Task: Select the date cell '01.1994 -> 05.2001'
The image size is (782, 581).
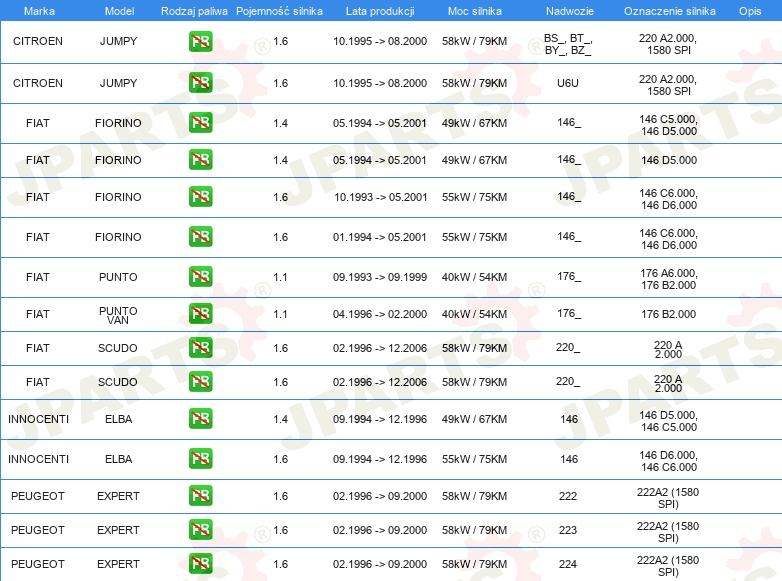Action: [380, 237]
